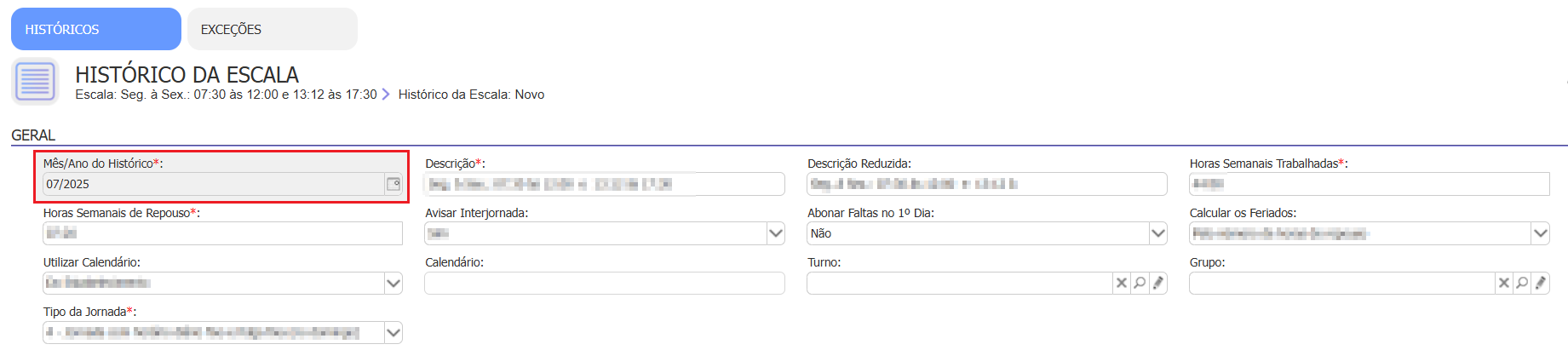
Task: Clear the Turno field with X icon
Action: (x=1122, y=283)
